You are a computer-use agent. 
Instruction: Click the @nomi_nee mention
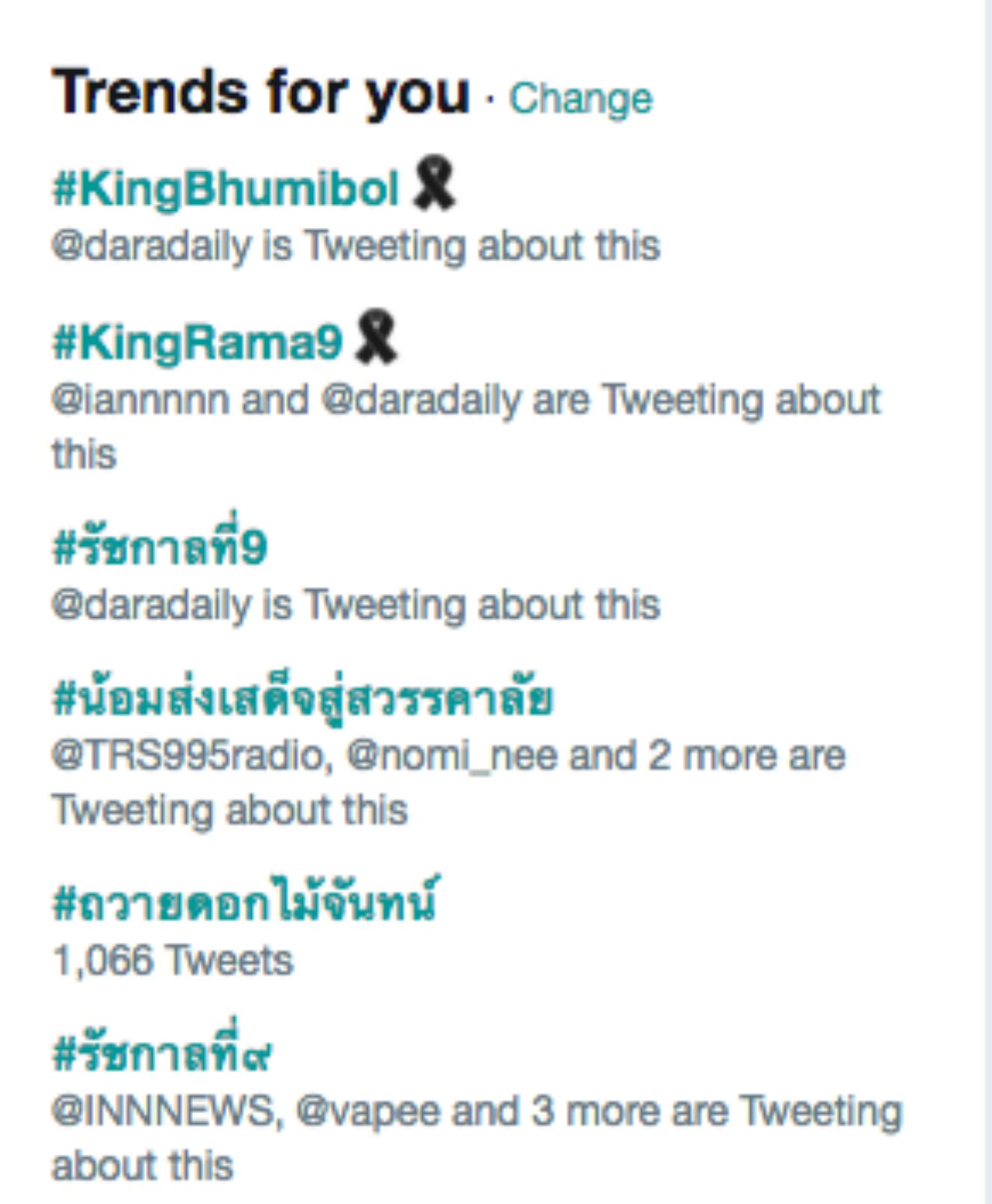[451, 756]
